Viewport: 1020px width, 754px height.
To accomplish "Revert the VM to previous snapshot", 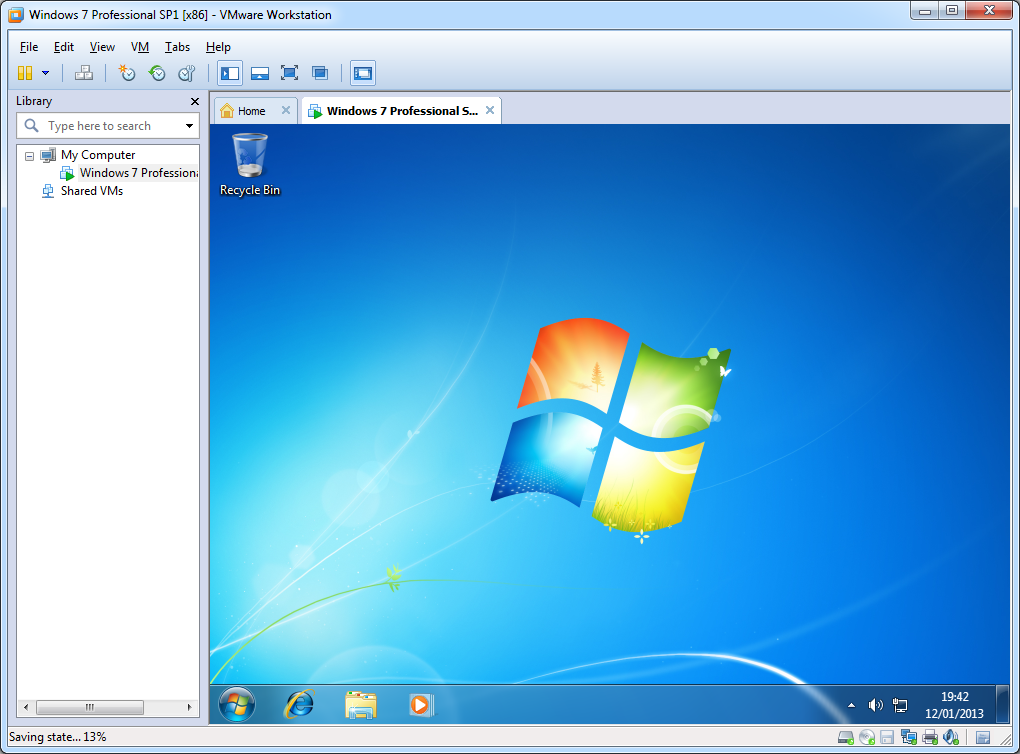I will tap(156, 73).
